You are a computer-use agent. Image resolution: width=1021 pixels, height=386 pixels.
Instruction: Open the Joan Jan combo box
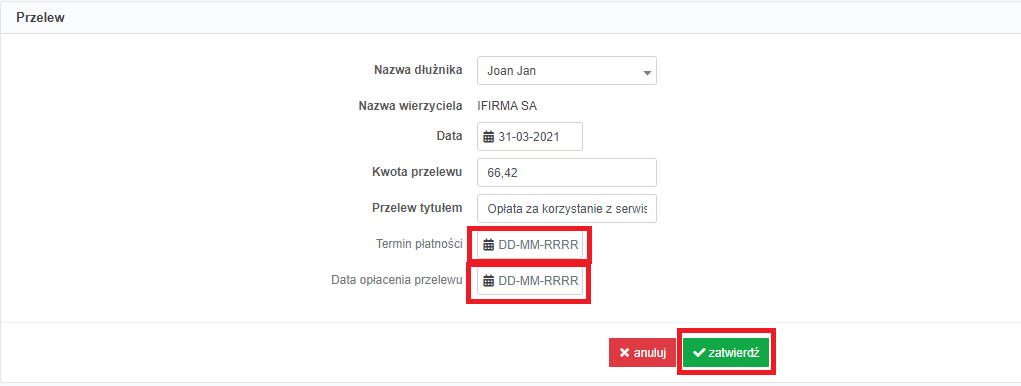pos(566,71)
